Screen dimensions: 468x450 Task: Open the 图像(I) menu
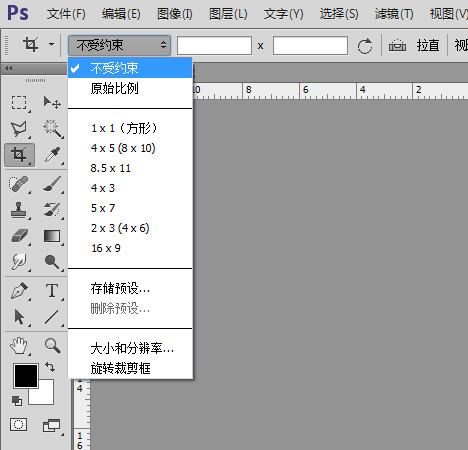click(175, 14)
